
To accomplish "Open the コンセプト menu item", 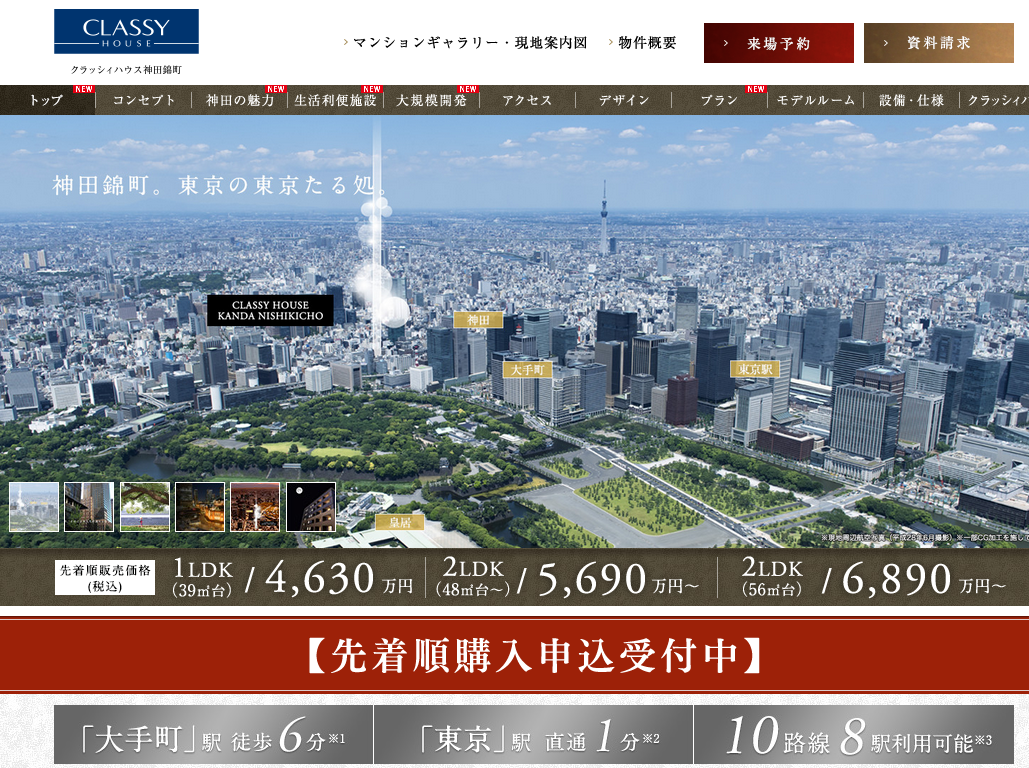I will 144,100.
